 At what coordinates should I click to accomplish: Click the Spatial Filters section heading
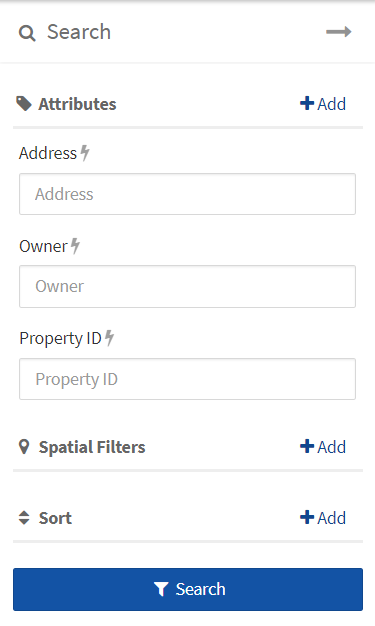pos(92,447)
